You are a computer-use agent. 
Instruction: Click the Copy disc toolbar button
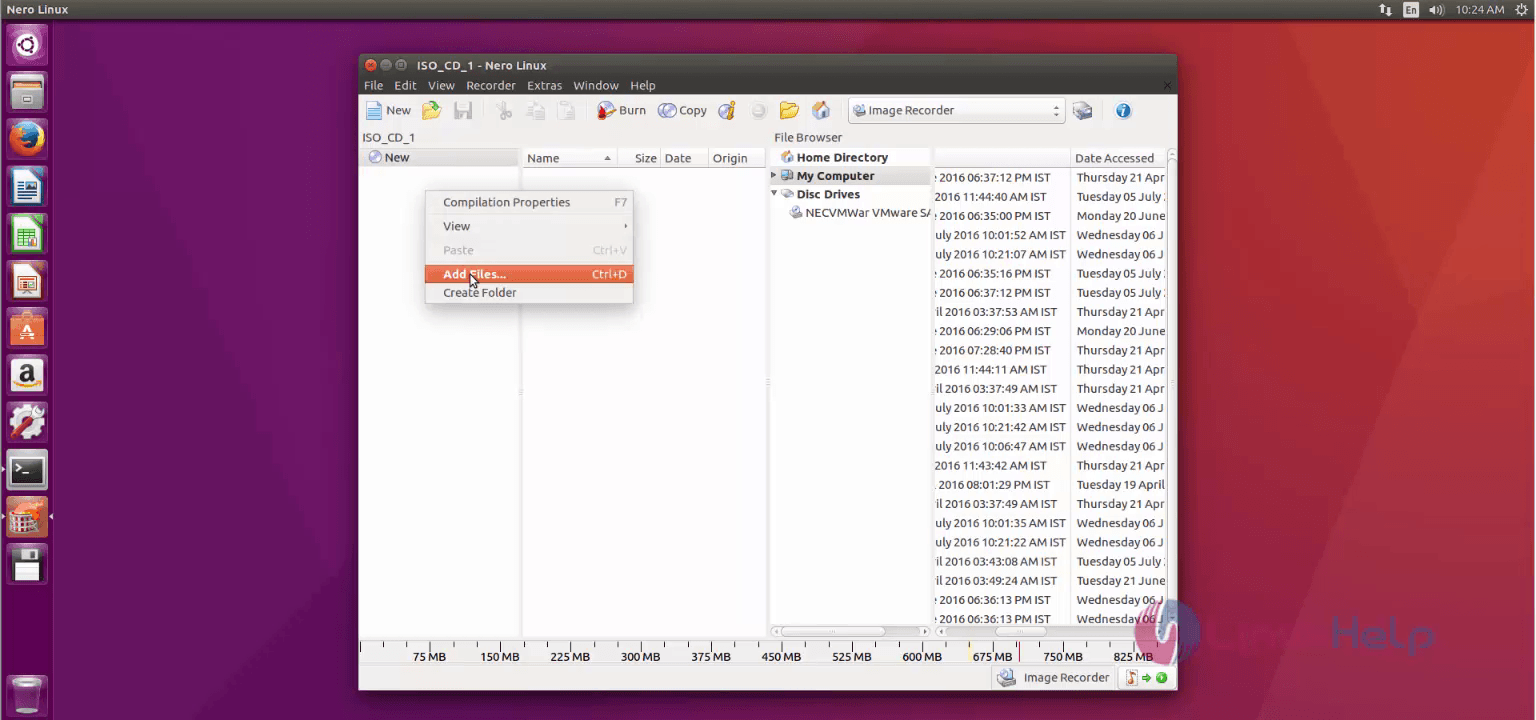click(x=682, y=111)
